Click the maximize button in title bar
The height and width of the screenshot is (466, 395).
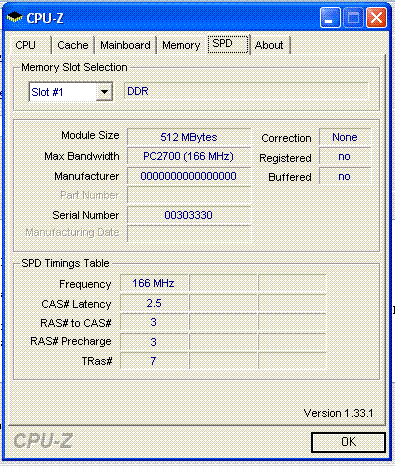(x=353, y=18)
